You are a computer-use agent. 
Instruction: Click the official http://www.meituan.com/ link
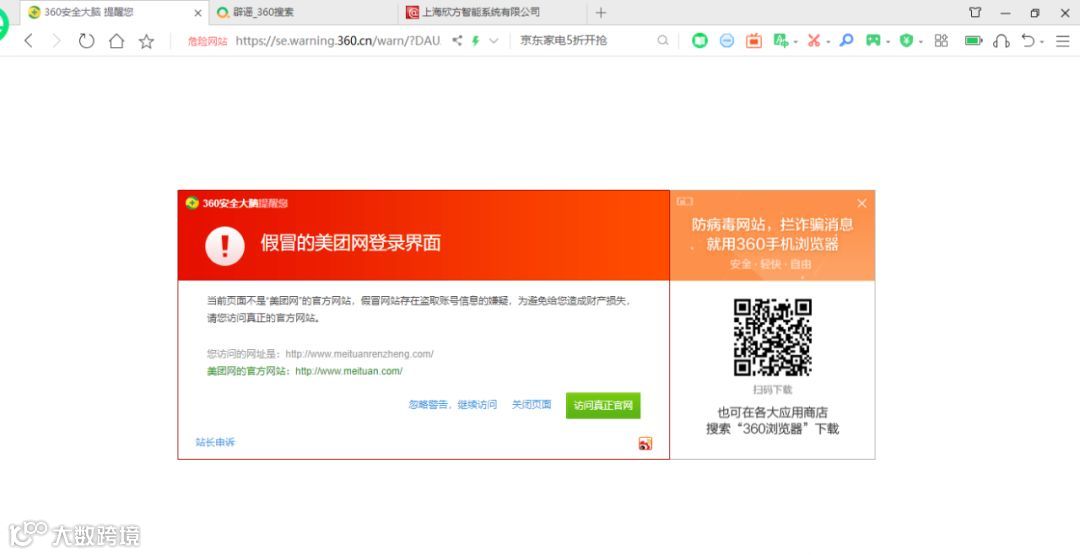pos(349,371)
